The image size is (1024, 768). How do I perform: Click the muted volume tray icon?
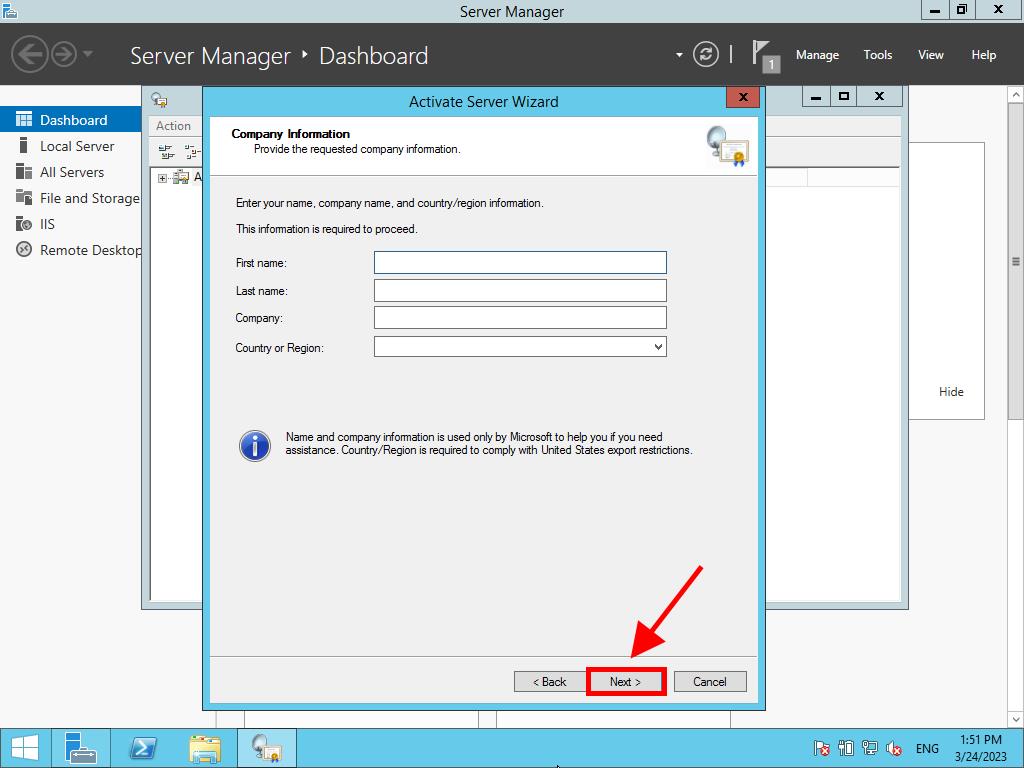(893, 748)
